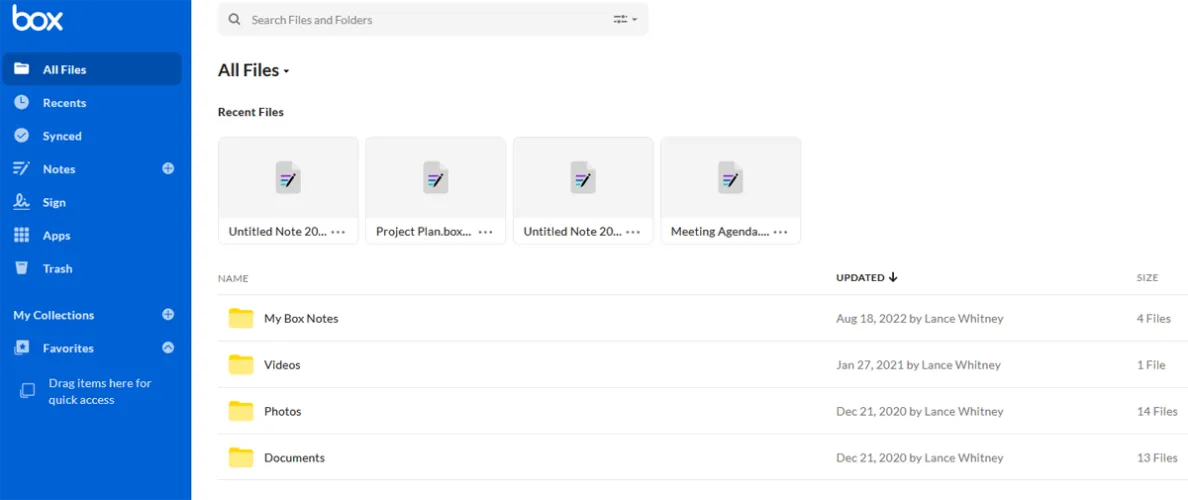Add a new note with plus icon

click(x=168, y=169)
